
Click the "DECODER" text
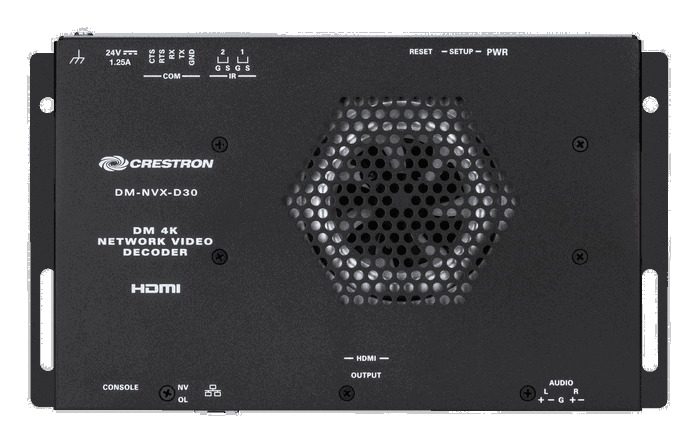[x=155, y=252]
